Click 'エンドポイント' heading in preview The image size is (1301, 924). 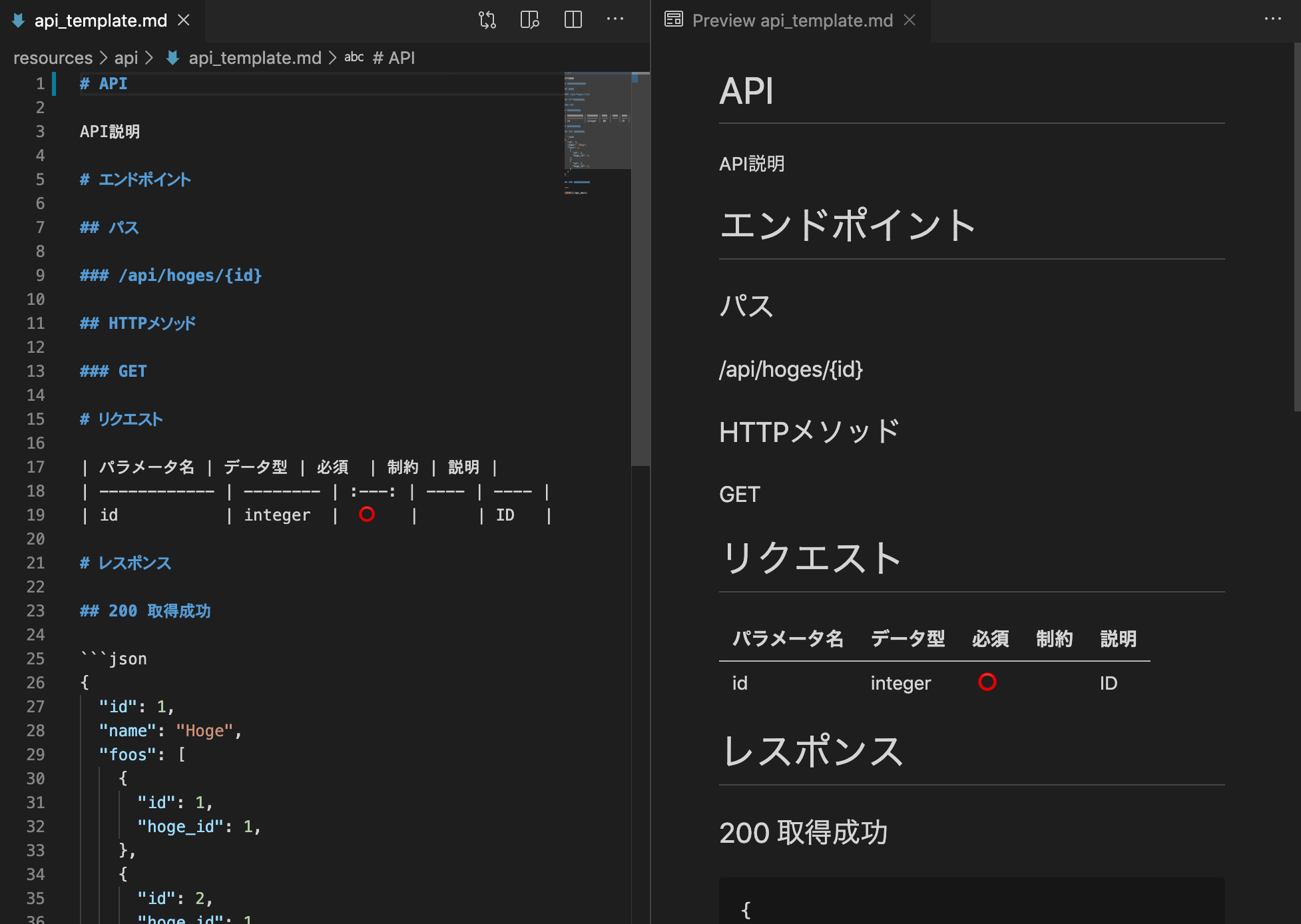click(x=848, y=224)
